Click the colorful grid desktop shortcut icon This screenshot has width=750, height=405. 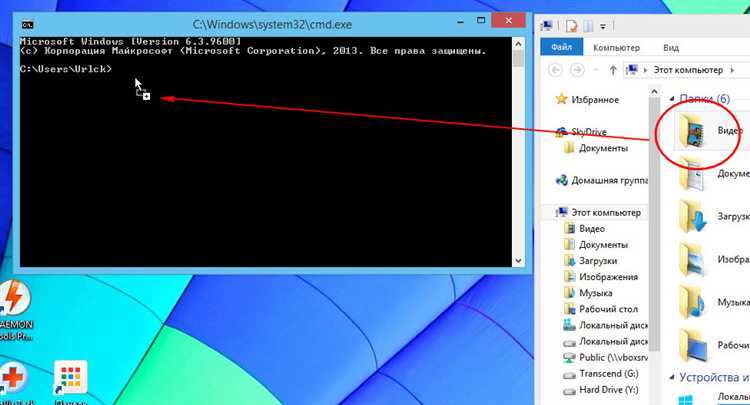coord(70,377)
